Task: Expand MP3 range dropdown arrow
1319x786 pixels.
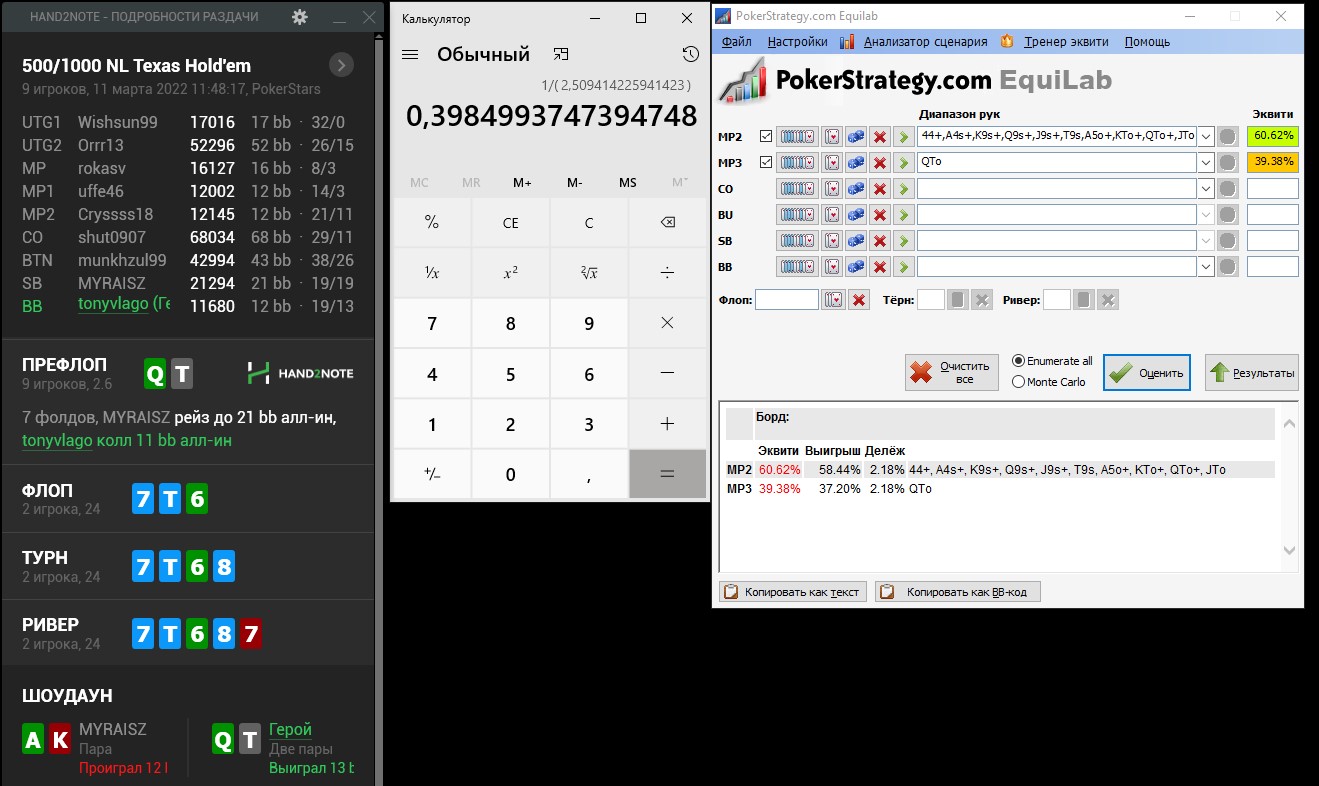Action: pos(1205,162)
